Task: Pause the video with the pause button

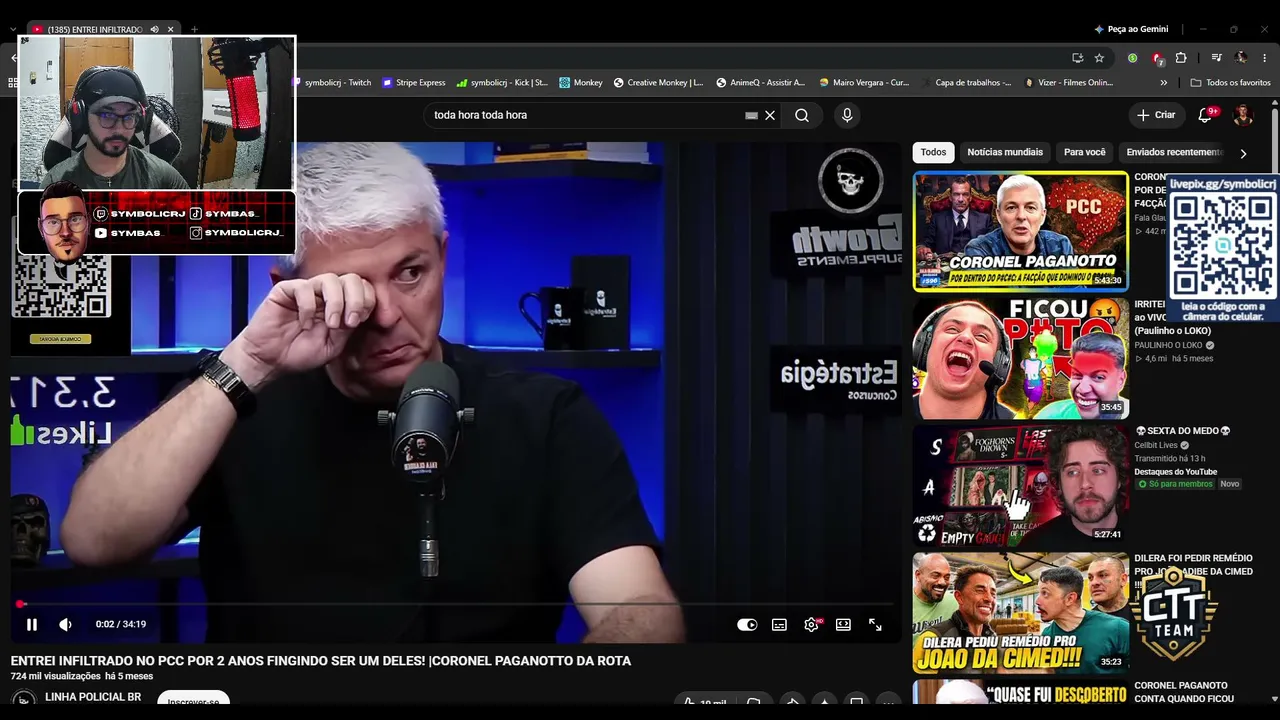Action: [x=32, y=625]
